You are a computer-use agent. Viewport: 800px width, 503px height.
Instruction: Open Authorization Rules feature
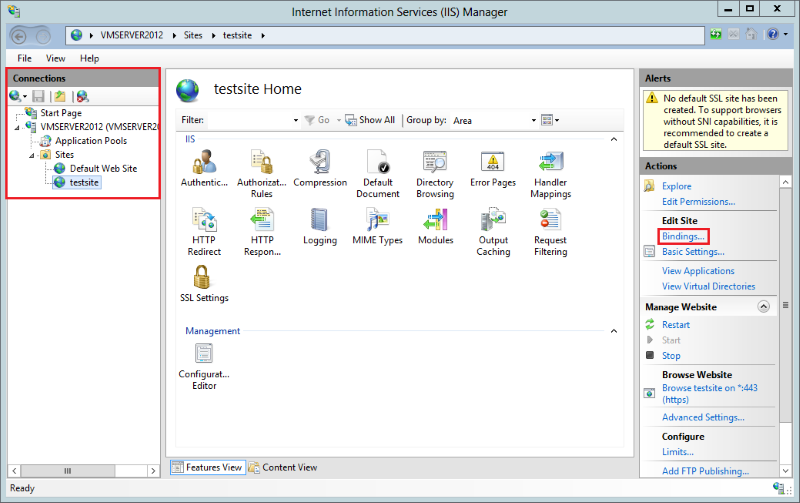click(x=261, y=173)
